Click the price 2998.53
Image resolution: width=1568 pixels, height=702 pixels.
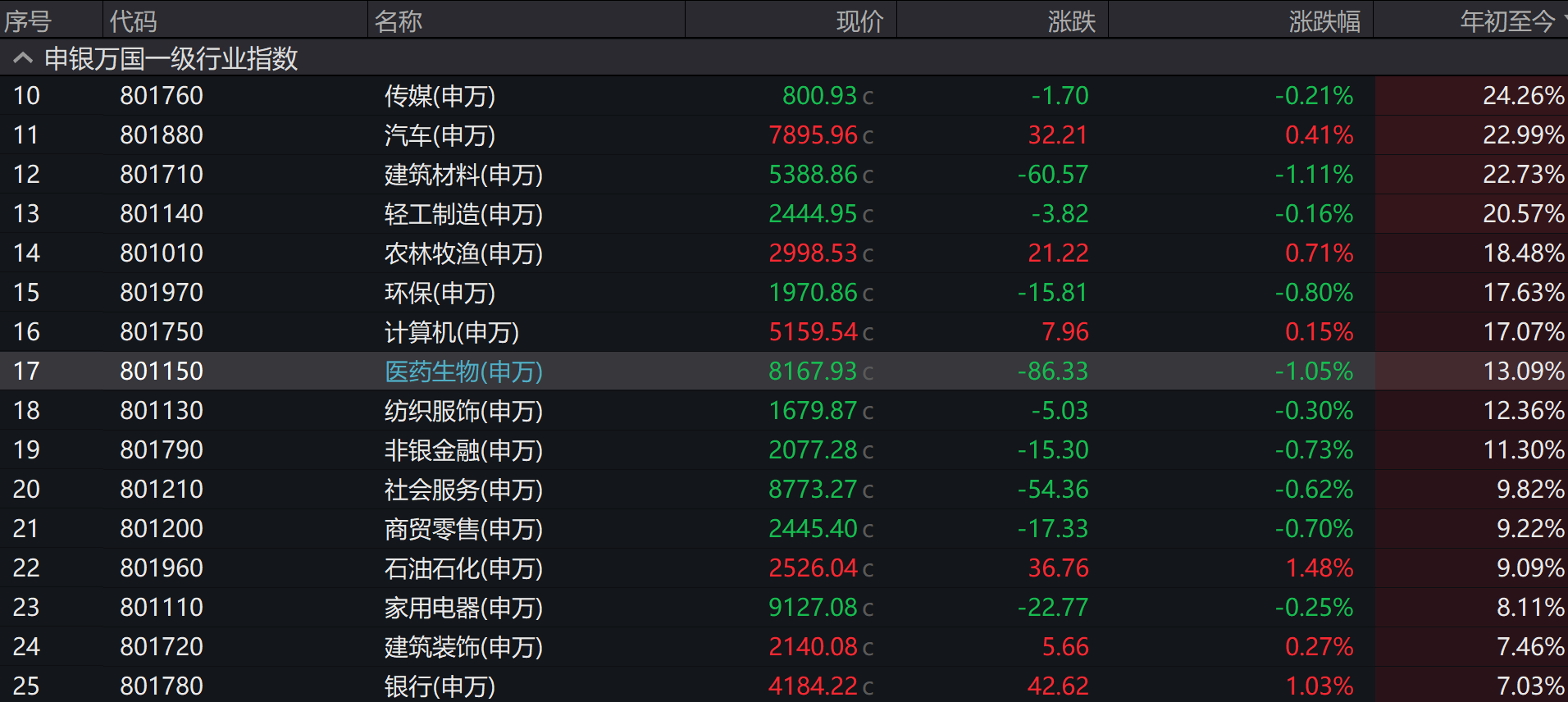pos(814,253)
